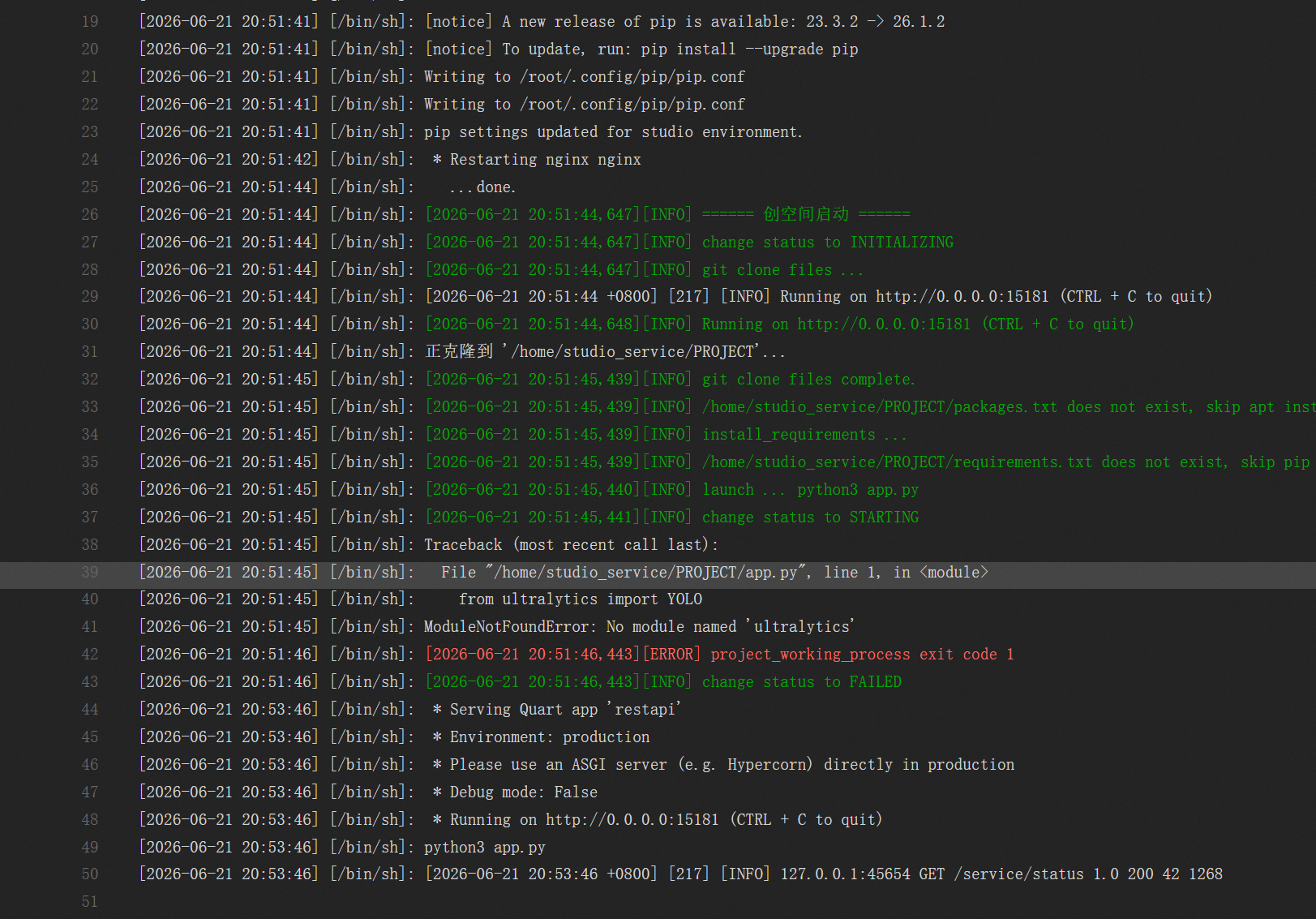Select the 'change status to FAILED' log entry
Viewport: 1316px width, 919px height.
[x=520, y=682]
